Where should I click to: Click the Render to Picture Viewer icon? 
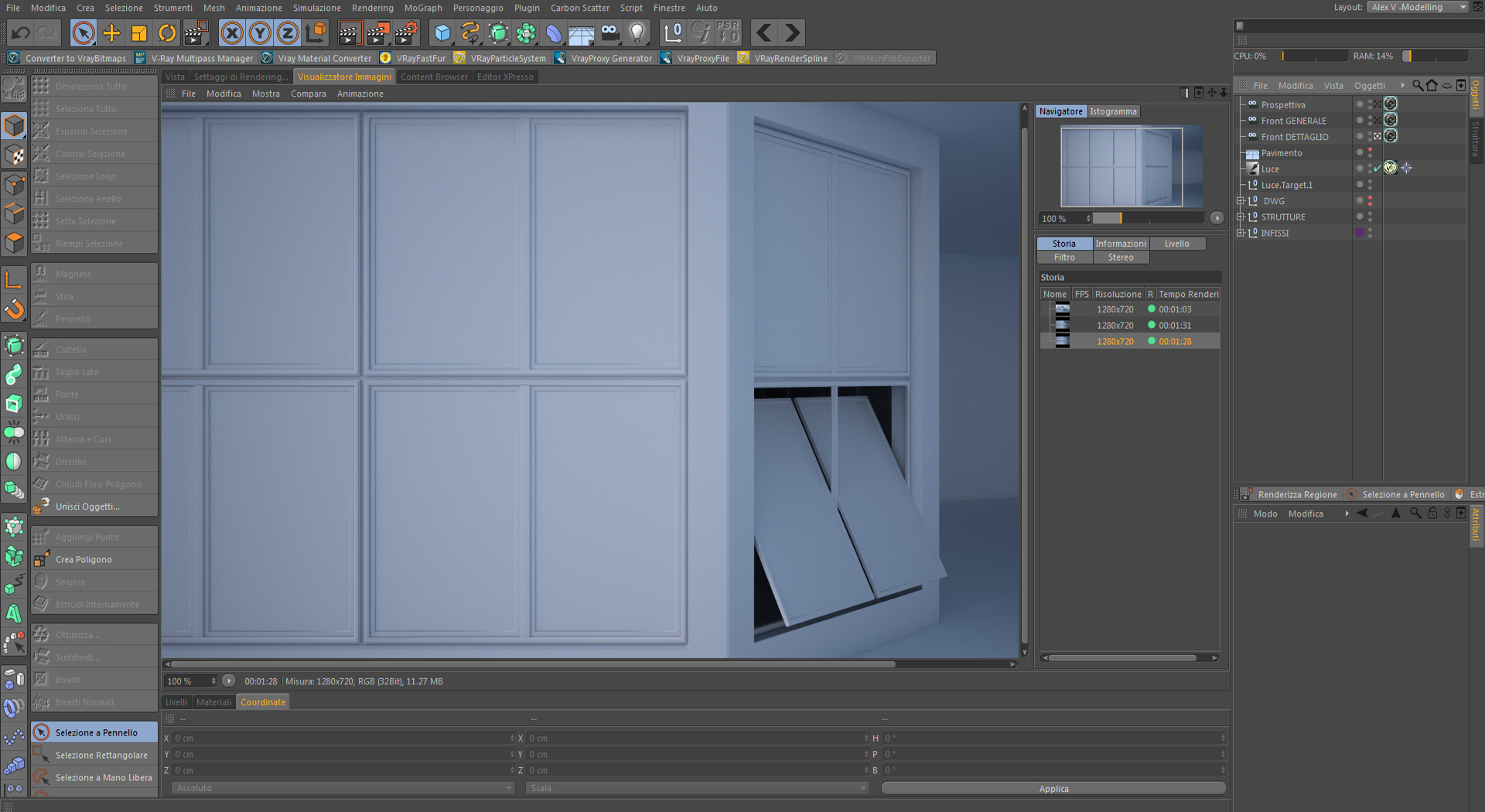coord(377,33)
